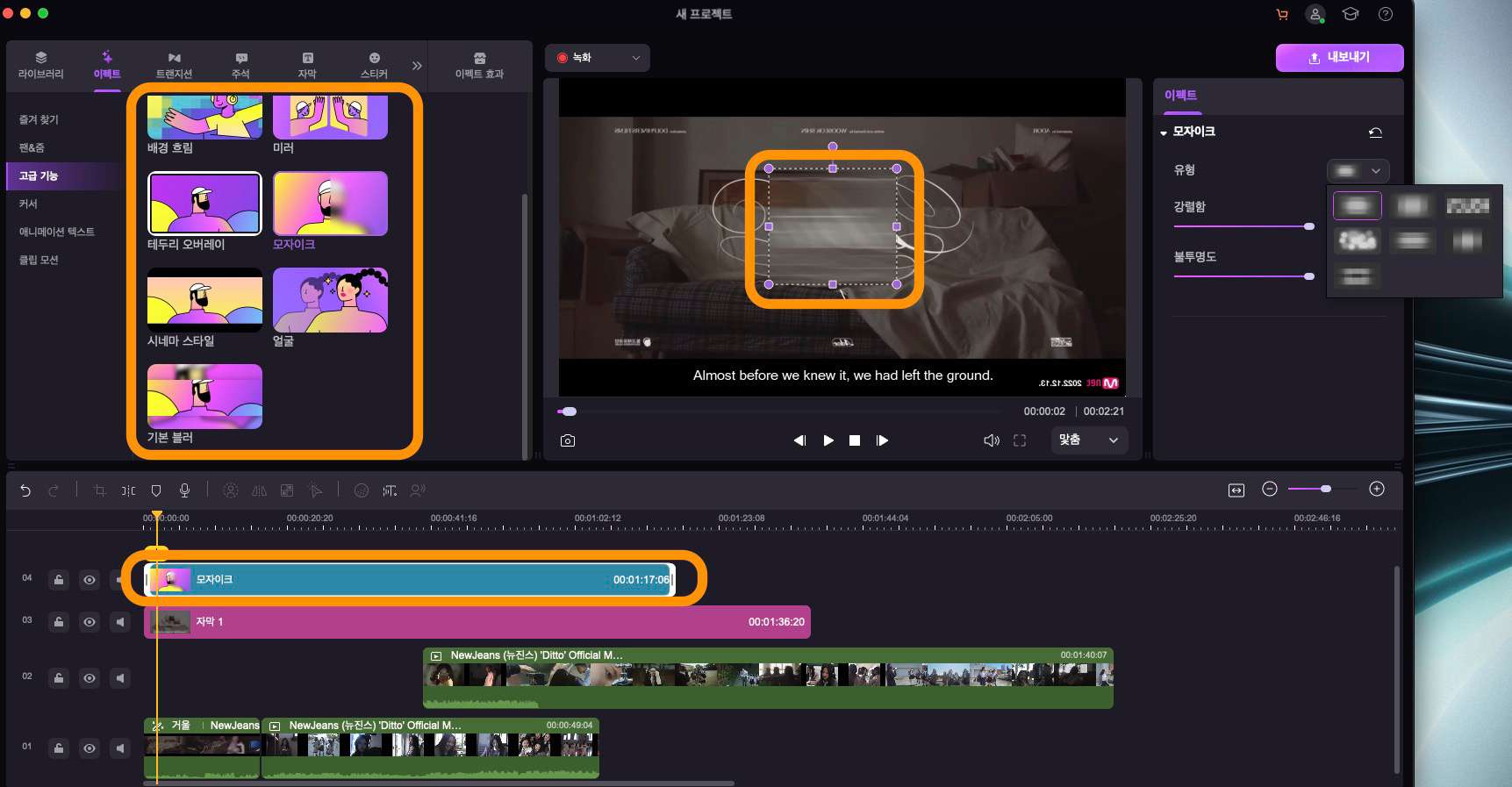Enter fullscreen preview mode

(1020, 440)
